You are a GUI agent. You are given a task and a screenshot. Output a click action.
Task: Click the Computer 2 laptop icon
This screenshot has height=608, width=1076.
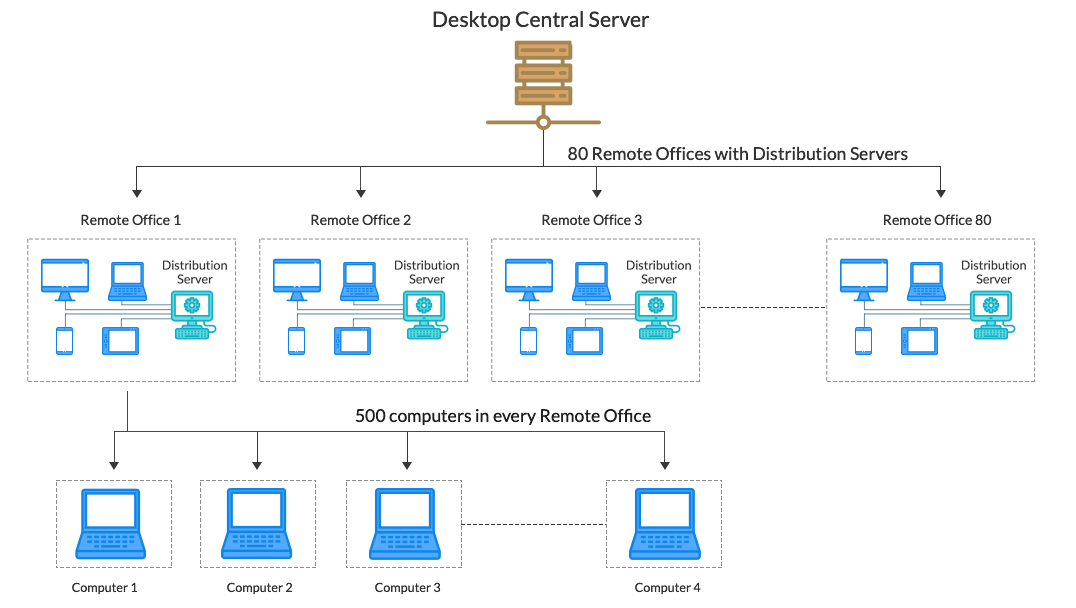tap(257, 524)
